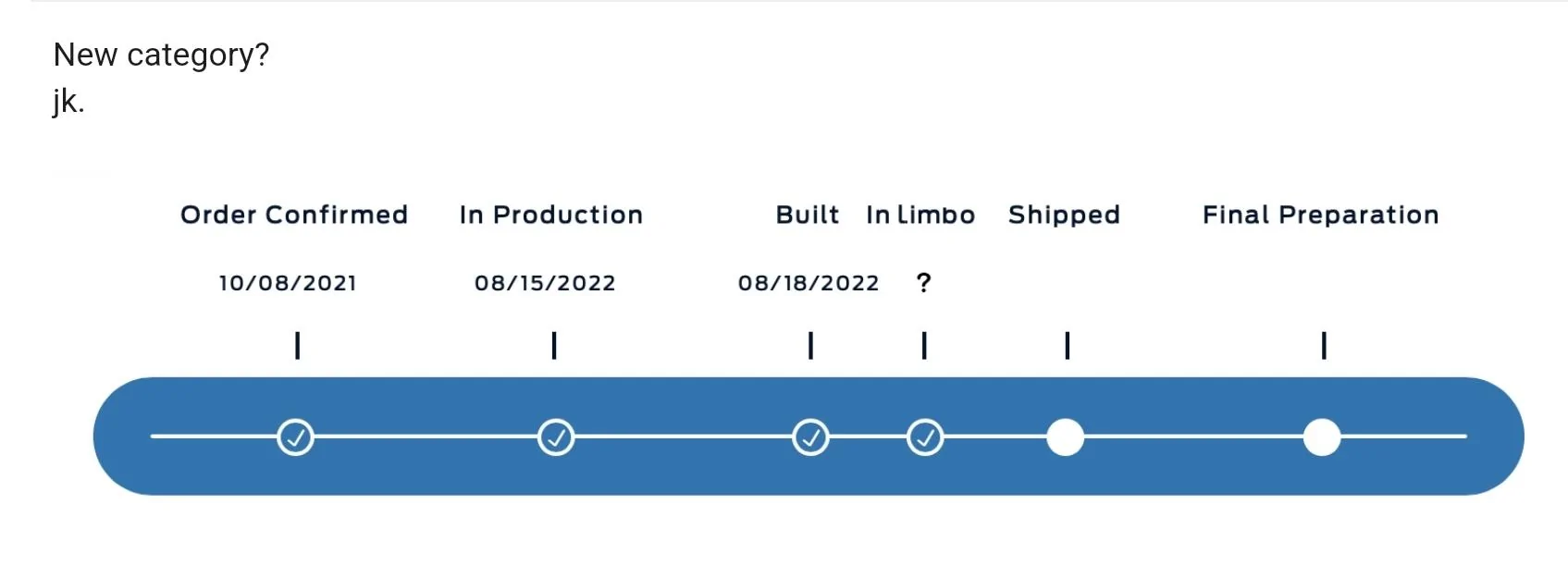Select the In Production stage label
1568x566 pixels.
(551, 215)
